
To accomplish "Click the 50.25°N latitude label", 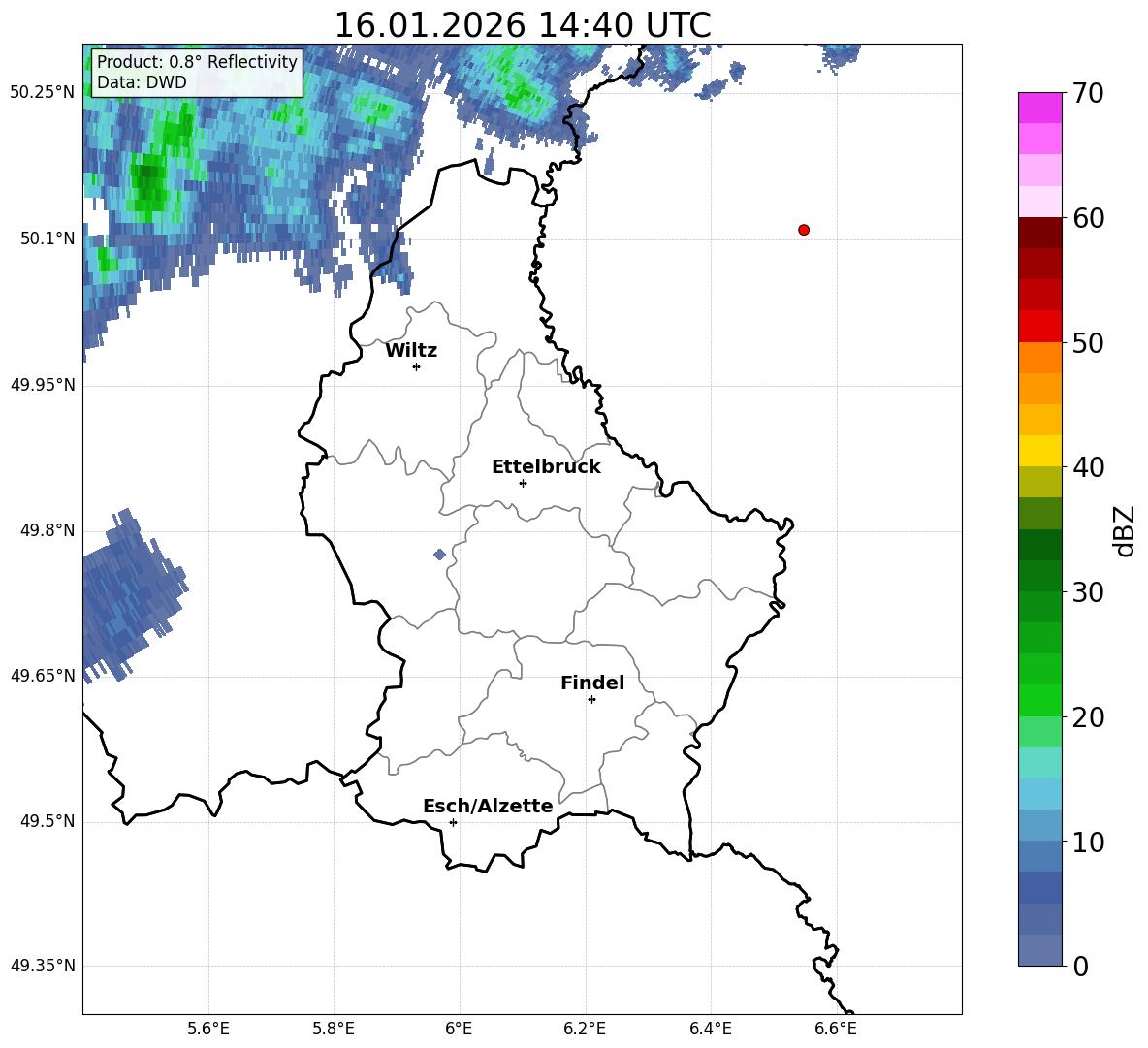I will coord(43,93).
